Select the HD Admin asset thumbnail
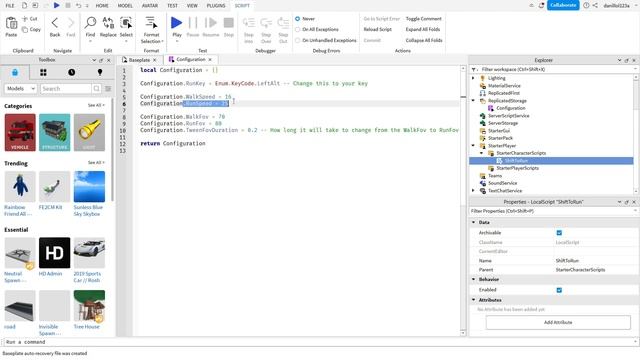 (x=54, y=253)
